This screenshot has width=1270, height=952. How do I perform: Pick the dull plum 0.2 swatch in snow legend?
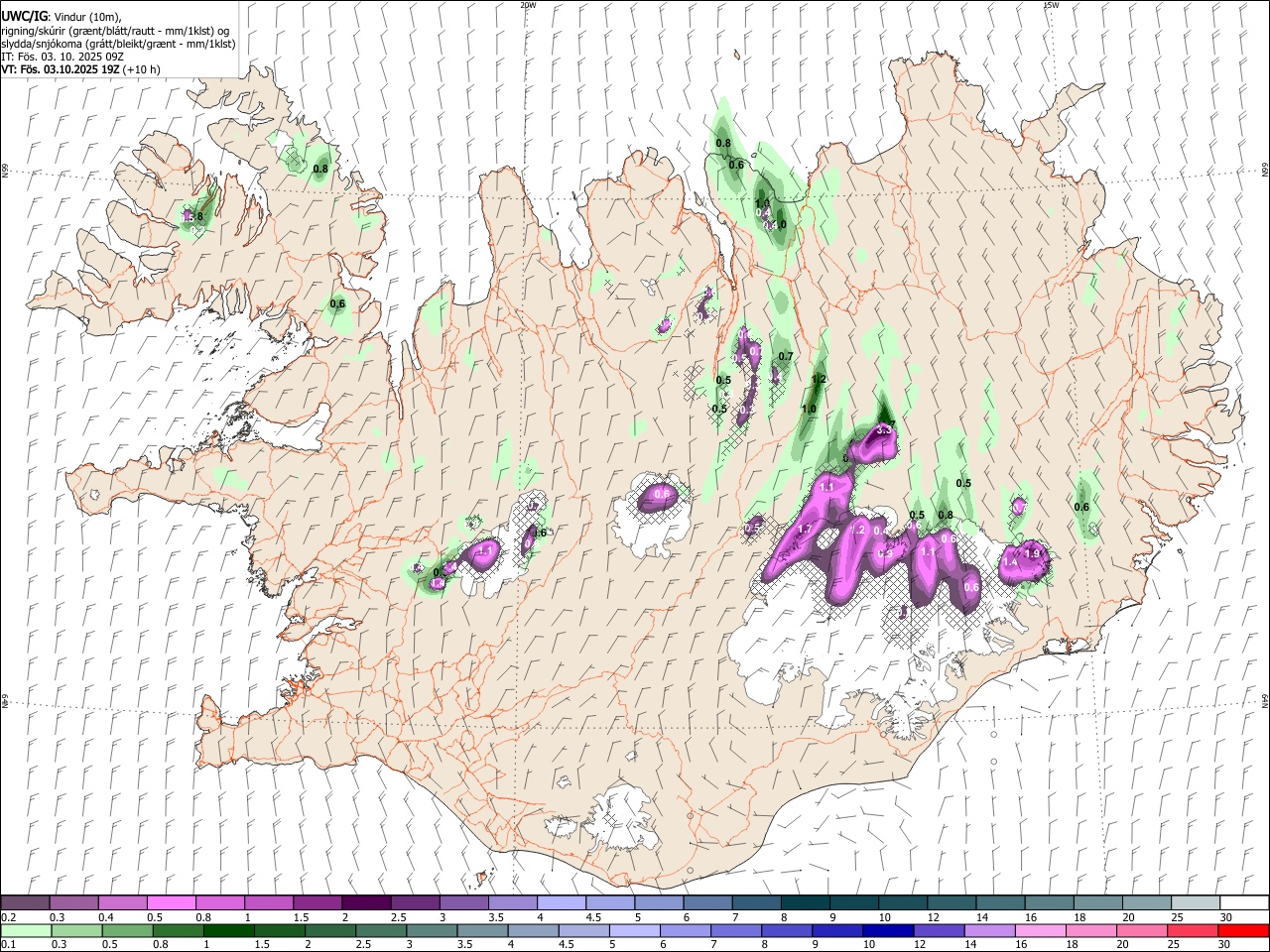pyautogui.click(x=25, y=902)
